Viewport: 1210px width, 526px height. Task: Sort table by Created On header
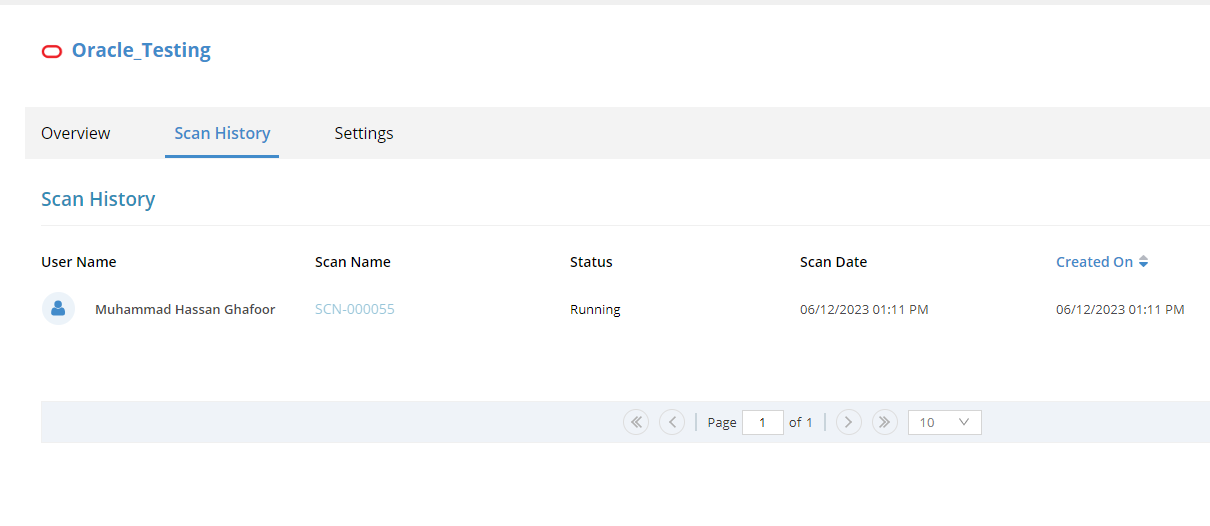(1094, 262)
